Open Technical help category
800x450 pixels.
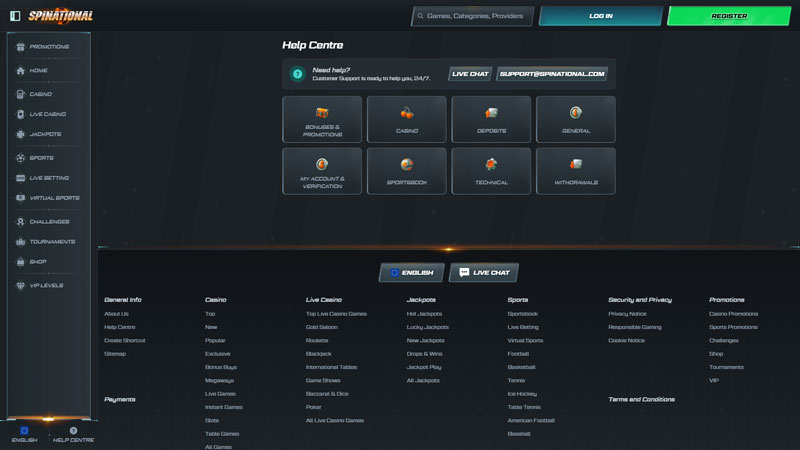pyautogui.click(x=491, y=171)
